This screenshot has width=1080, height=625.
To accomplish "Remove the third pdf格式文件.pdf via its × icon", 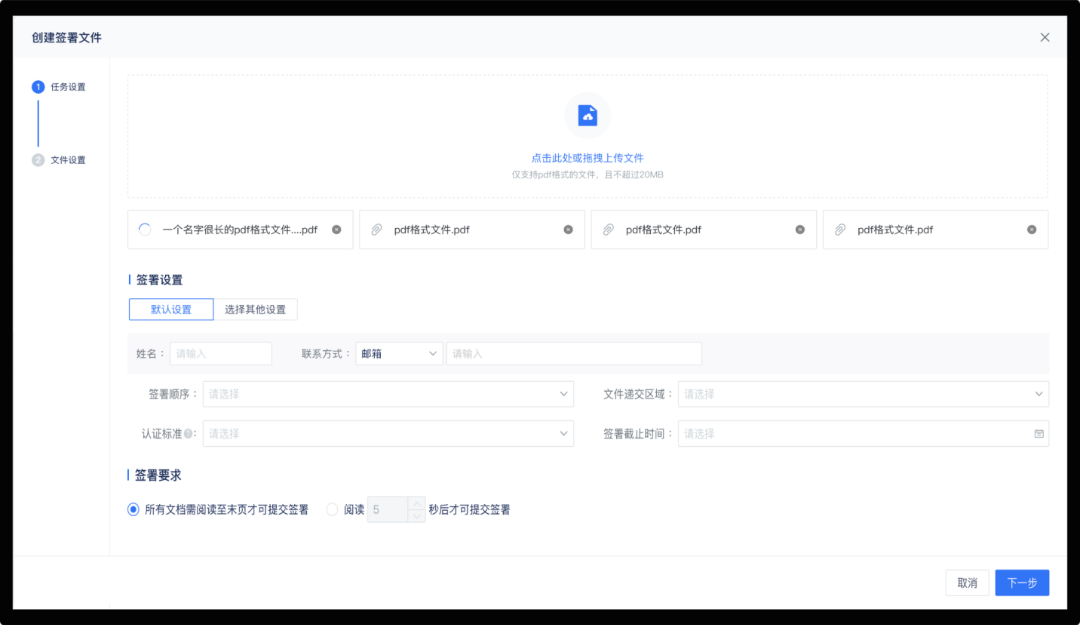I will pyautogui.click(x=799, y=229).
